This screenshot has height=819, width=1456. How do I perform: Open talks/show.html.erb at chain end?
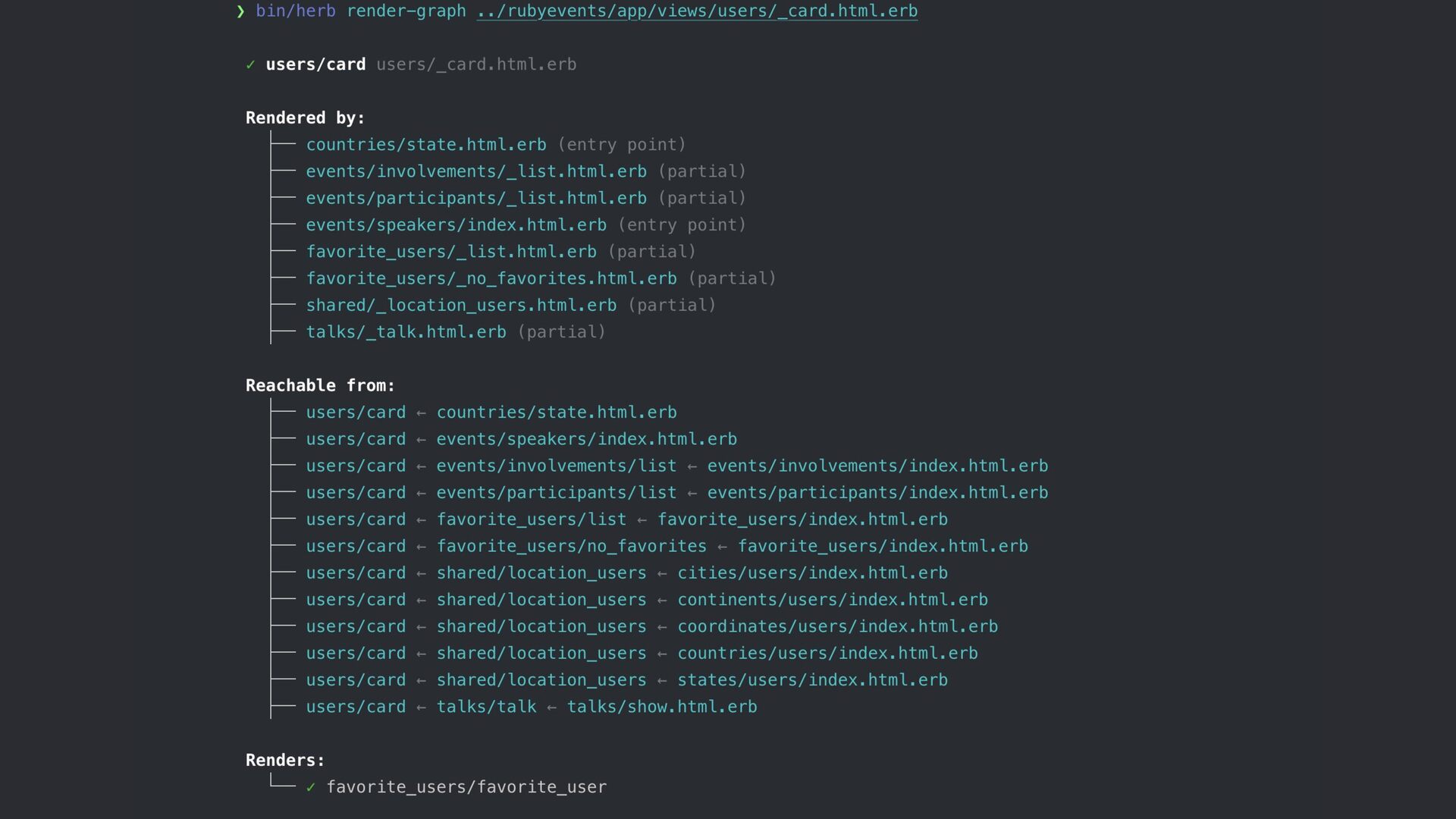[661, 707]
